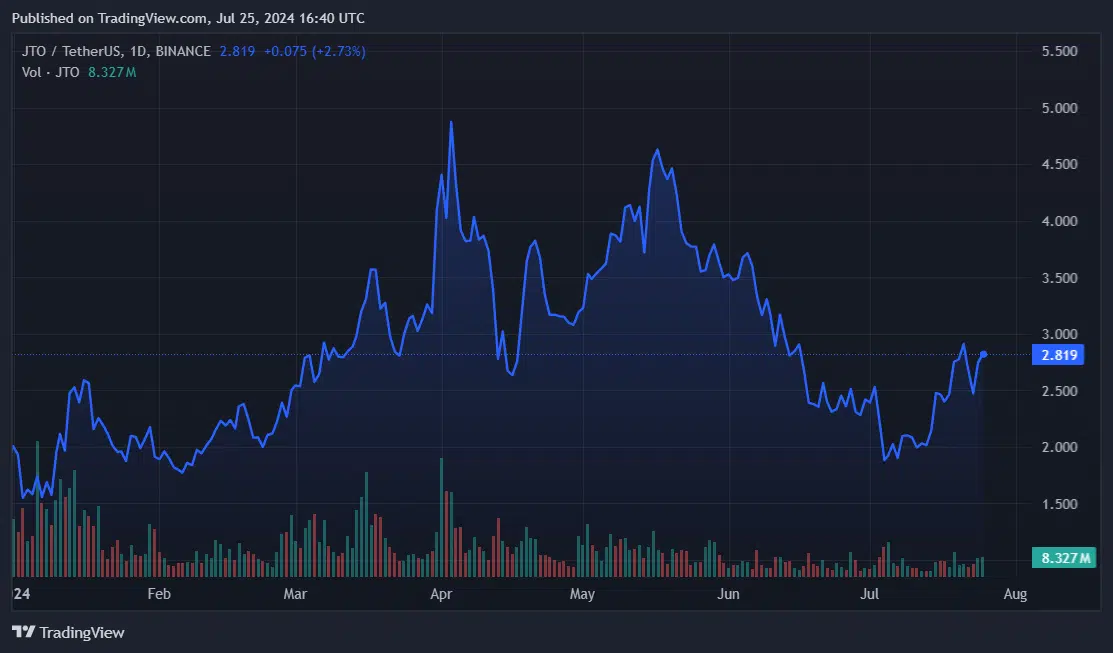1113x653 pixels.
Task: Click the Apr label on time axis
Action: pyautogui.click(x=441, y=594)
